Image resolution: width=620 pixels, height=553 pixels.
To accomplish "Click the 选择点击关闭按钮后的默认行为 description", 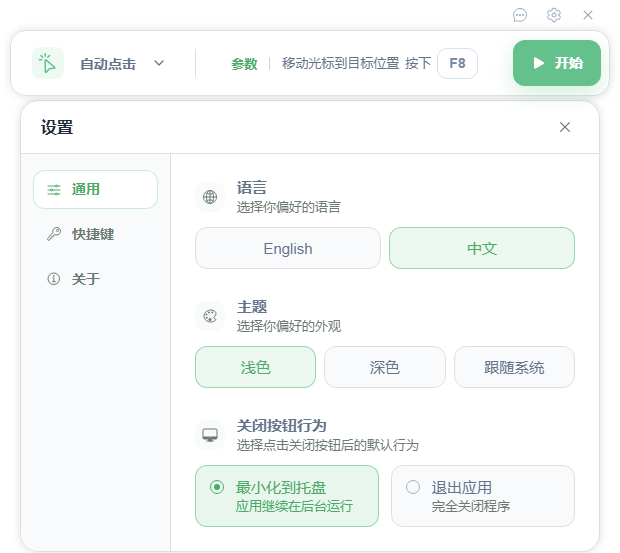I will point(327,445).
